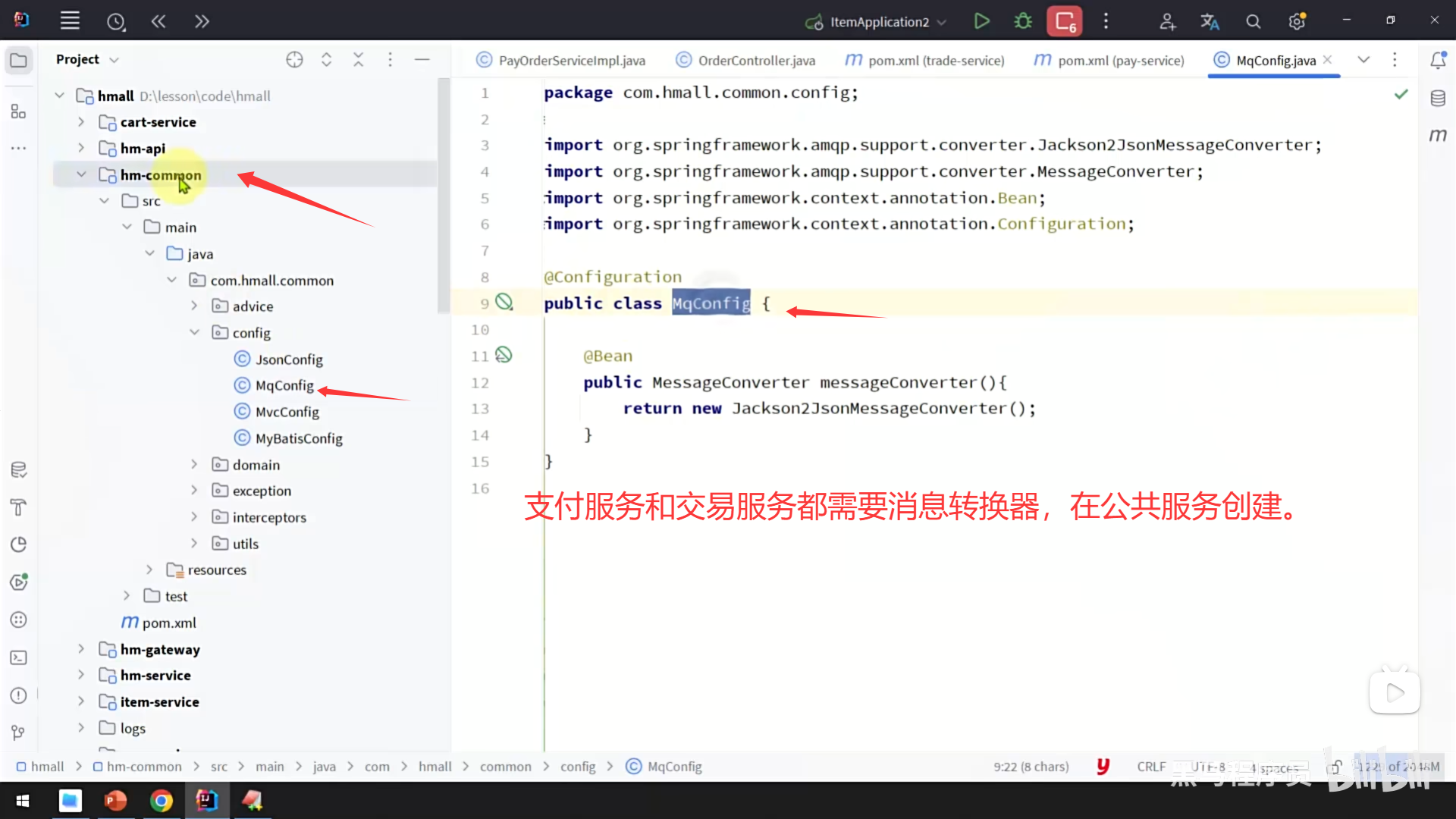
Task: Open the Maven tool window
Action: [x=1438, y=136]
